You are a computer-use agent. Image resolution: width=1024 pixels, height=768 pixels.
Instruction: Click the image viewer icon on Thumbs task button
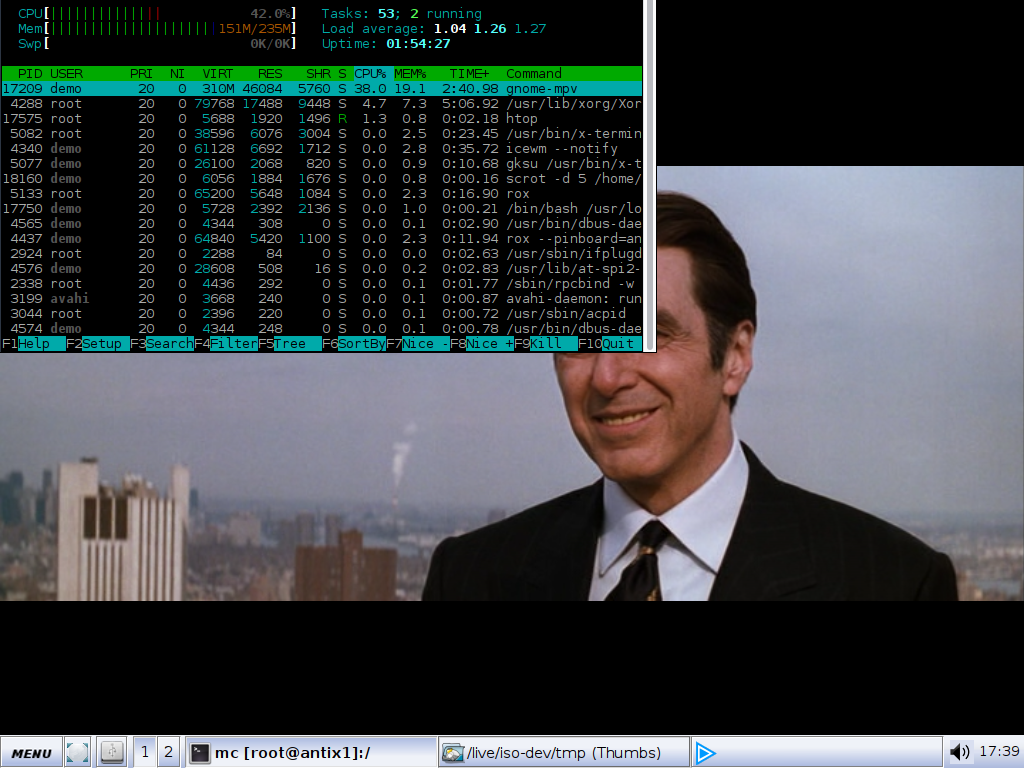(453, 753)
